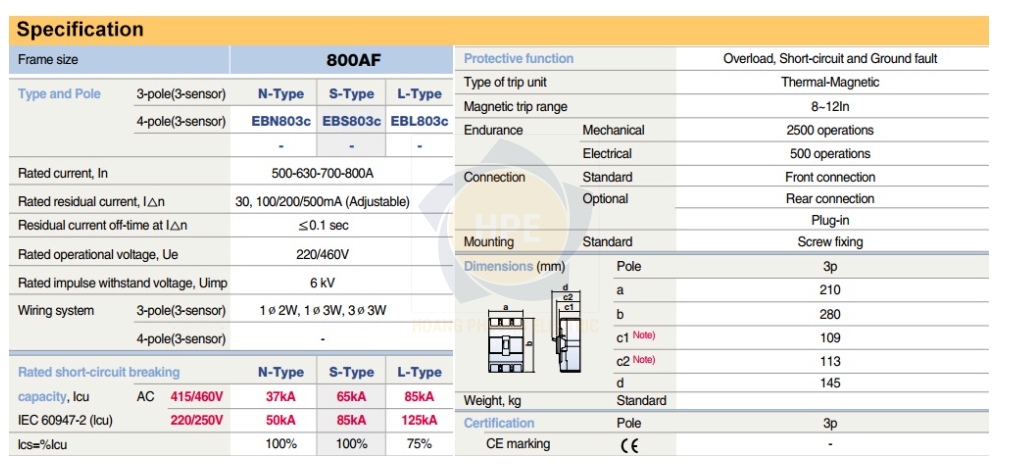Click dimension a value '210'

coord(830,290)
